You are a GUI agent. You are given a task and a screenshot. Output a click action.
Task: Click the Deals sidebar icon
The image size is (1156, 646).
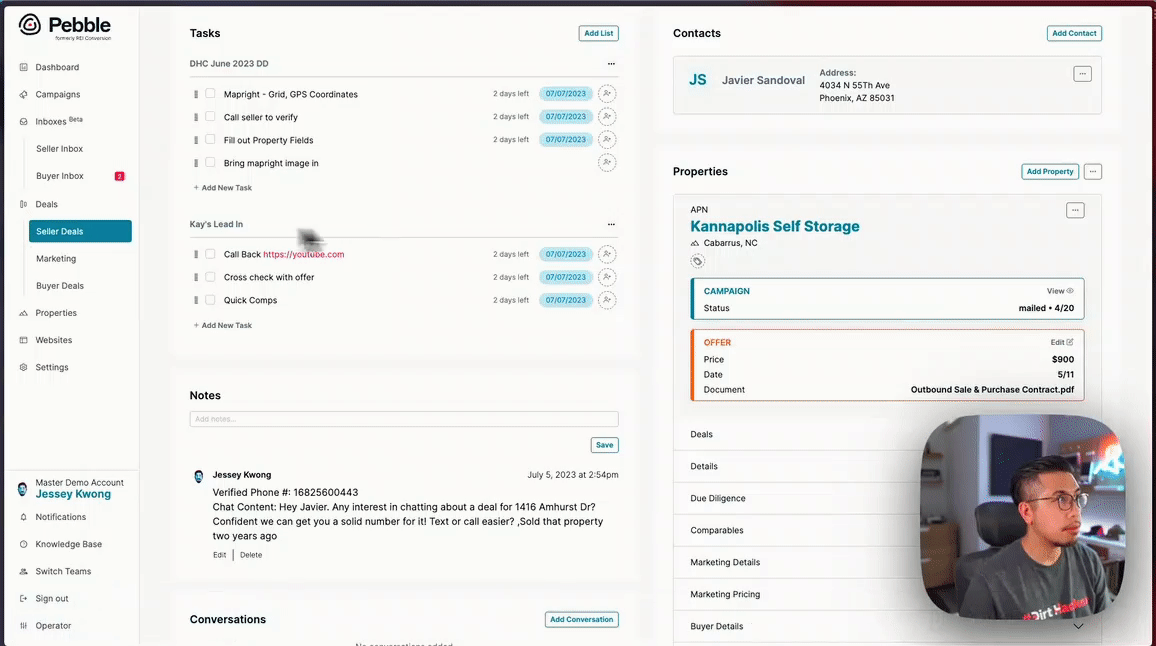tap(24, 204)
